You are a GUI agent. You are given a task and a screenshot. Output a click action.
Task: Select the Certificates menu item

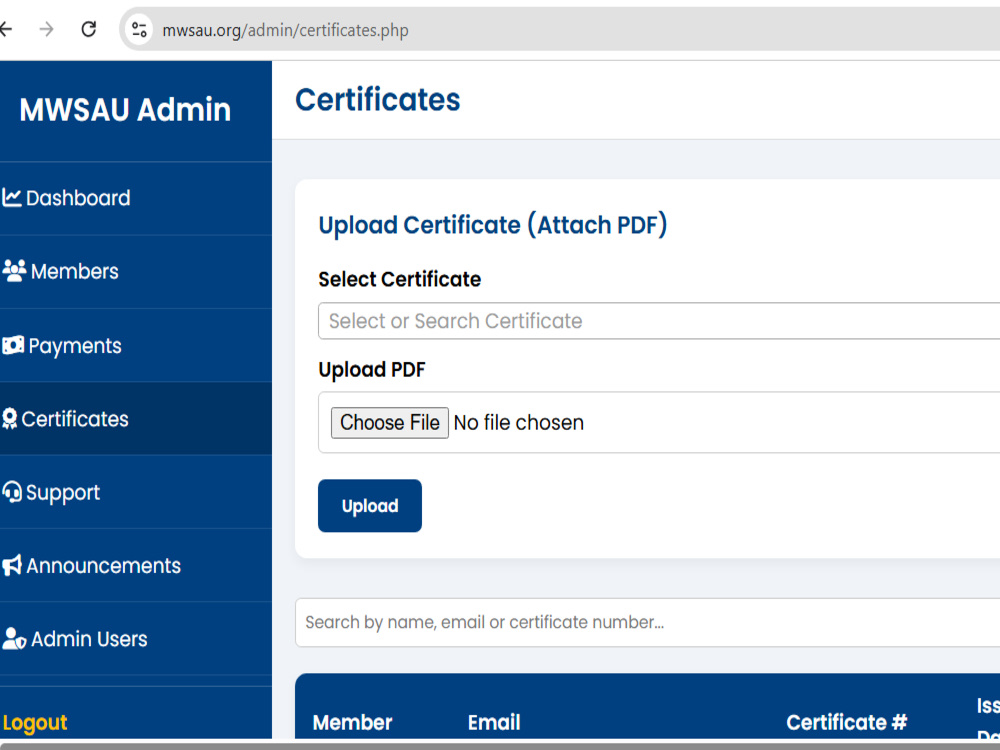pos(136,418)
